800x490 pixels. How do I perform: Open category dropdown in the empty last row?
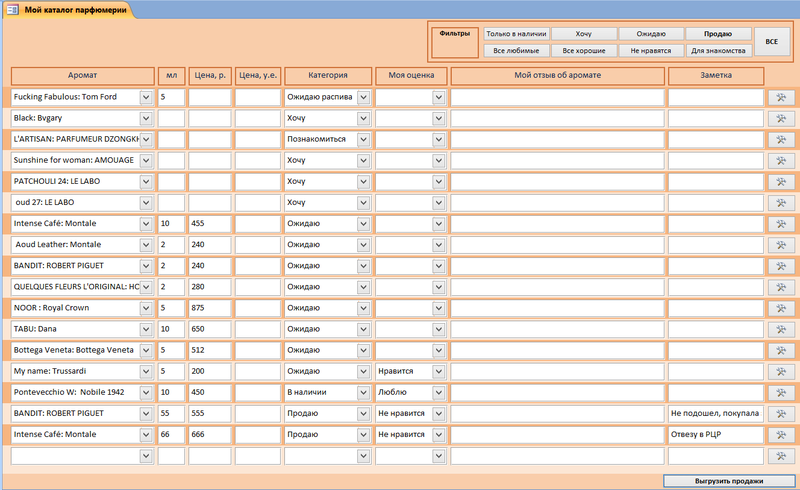(363, 456)
